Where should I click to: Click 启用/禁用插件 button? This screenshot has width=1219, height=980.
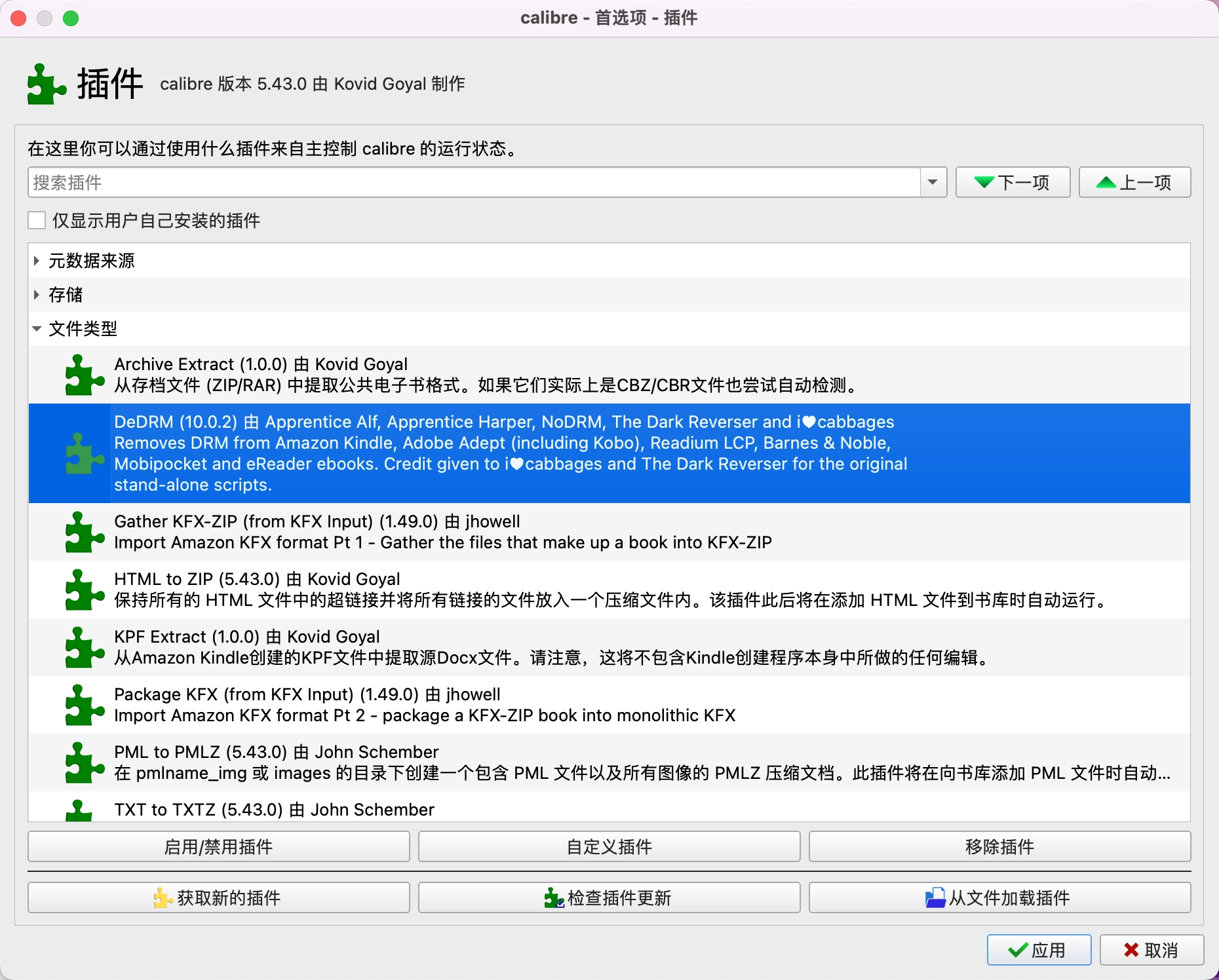[x=219, y=846]
